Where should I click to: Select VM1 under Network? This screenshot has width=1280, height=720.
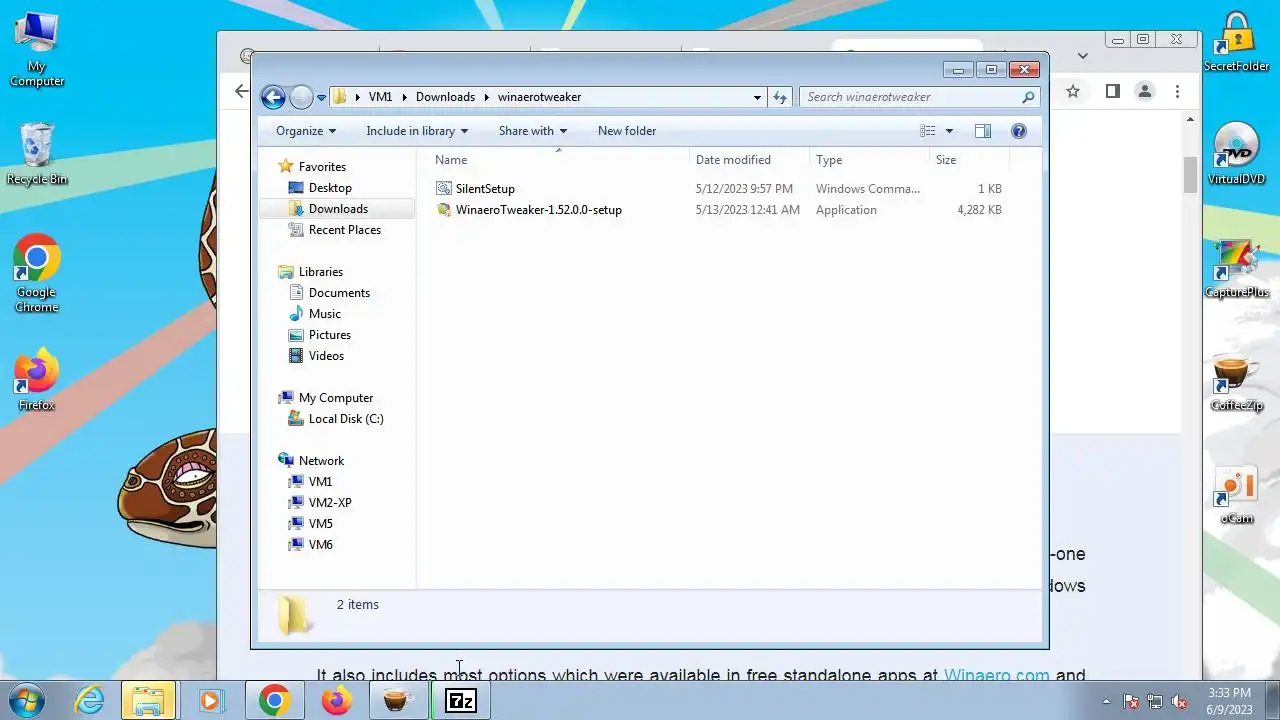(320, 482)
